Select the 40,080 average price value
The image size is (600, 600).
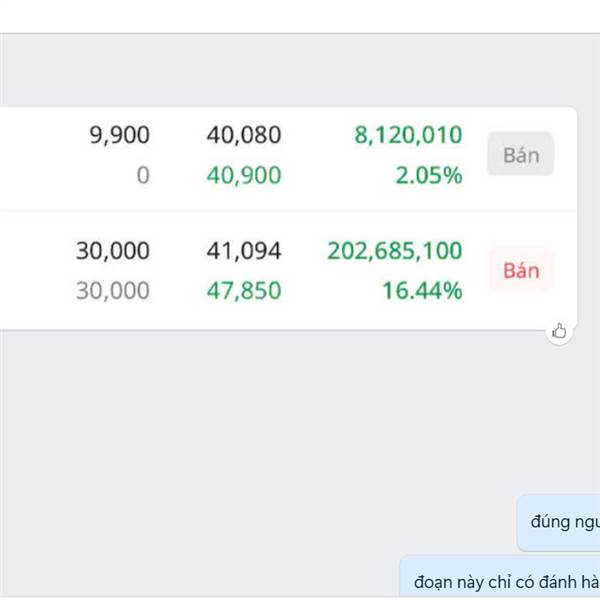244,135
